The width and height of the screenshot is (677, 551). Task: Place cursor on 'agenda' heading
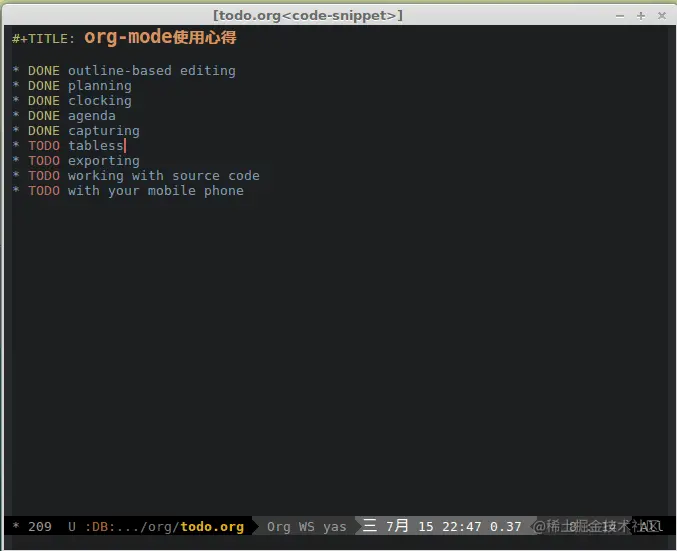coord(92,116)
